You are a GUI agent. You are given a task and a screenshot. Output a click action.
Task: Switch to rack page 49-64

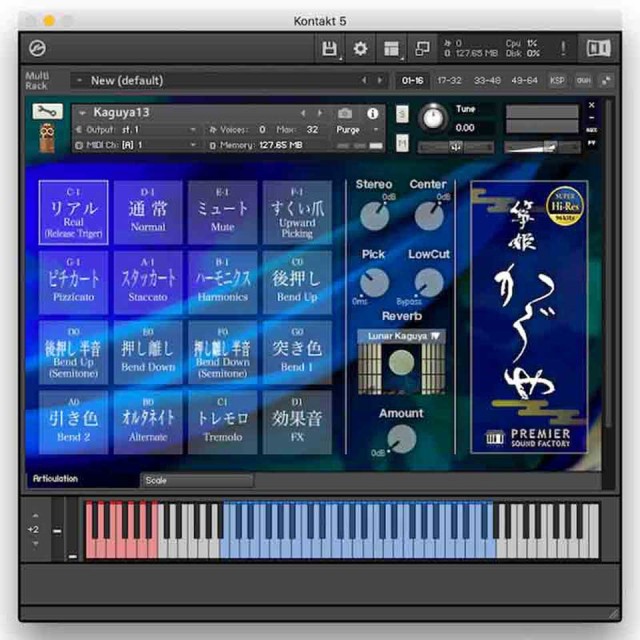524,80
